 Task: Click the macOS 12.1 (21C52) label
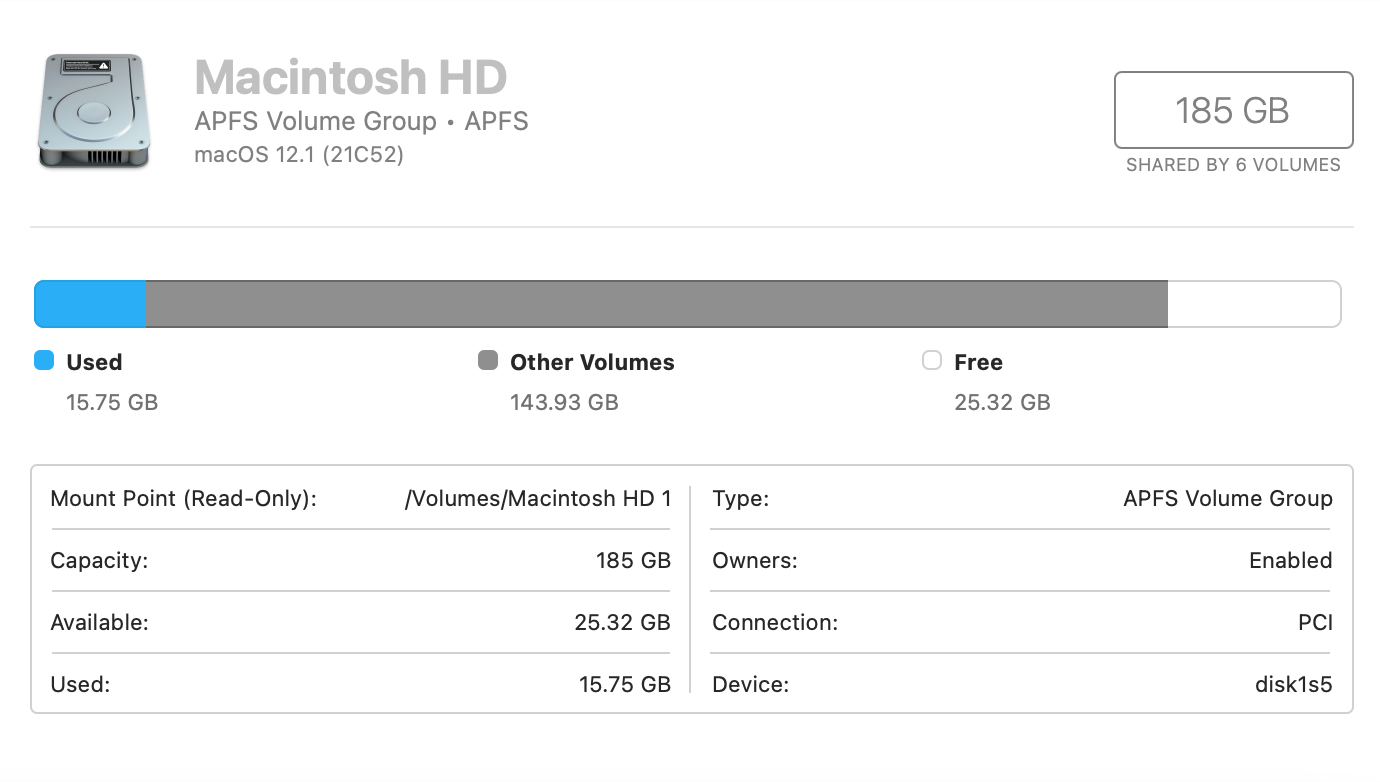click(298, 155)
